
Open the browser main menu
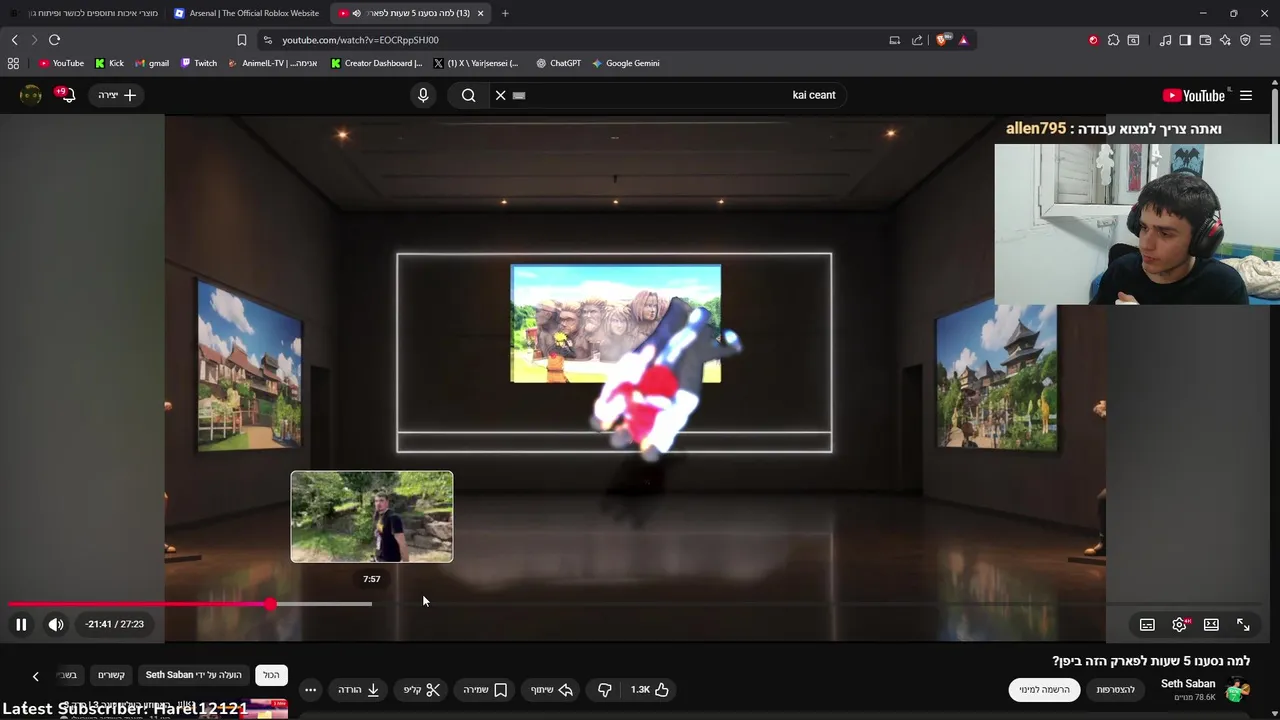coord(1265,40)
